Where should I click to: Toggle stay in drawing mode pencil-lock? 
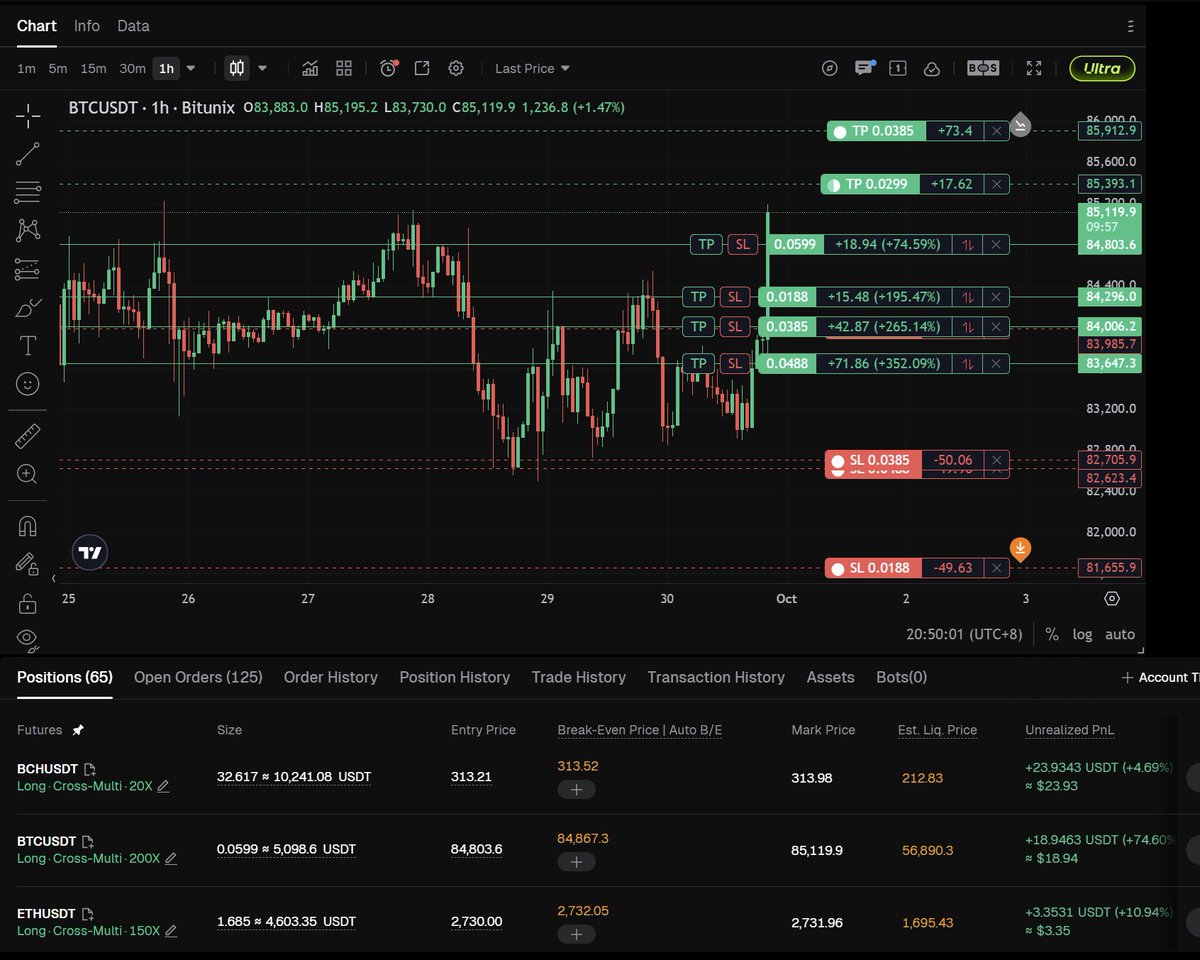click(x=28, y=565)
